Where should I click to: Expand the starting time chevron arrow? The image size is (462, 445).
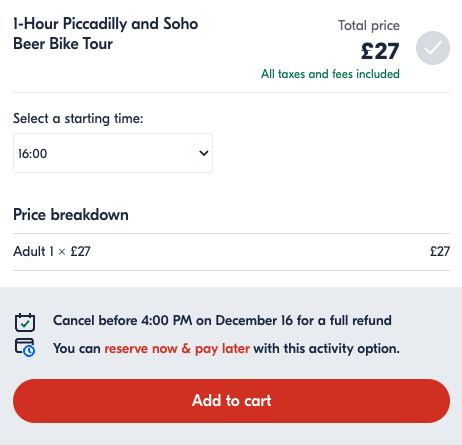click(204, 153)
